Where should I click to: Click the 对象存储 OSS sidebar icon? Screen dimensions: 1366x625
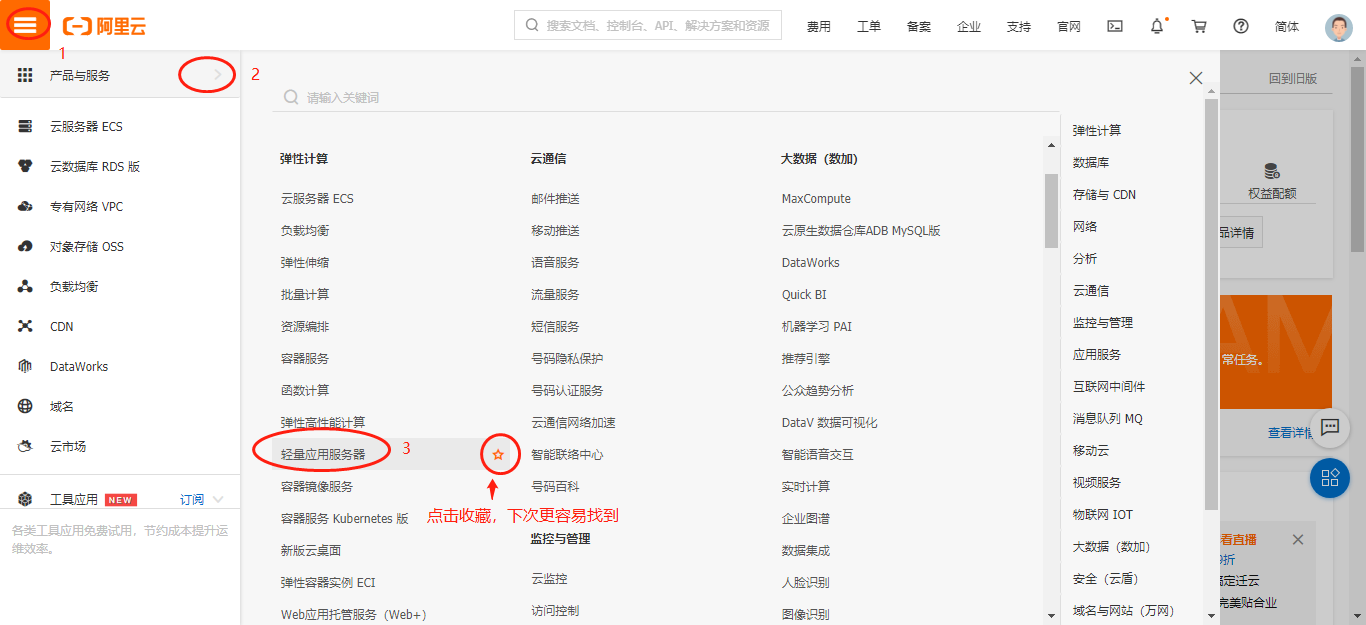coord(26,246)
